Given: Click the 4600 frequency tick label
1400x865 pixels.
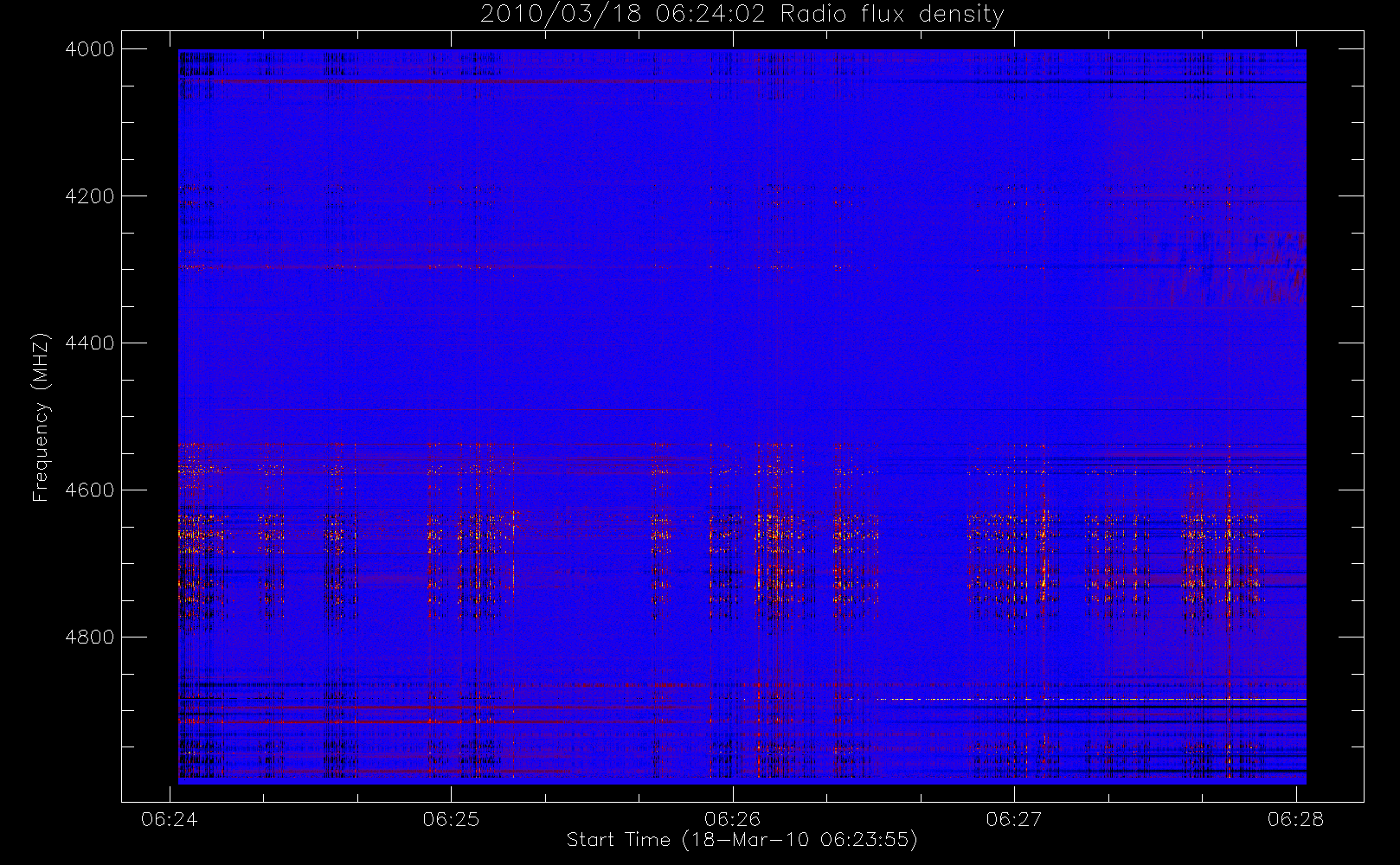Looking at the screenshot, I should [x=90, y=490].
